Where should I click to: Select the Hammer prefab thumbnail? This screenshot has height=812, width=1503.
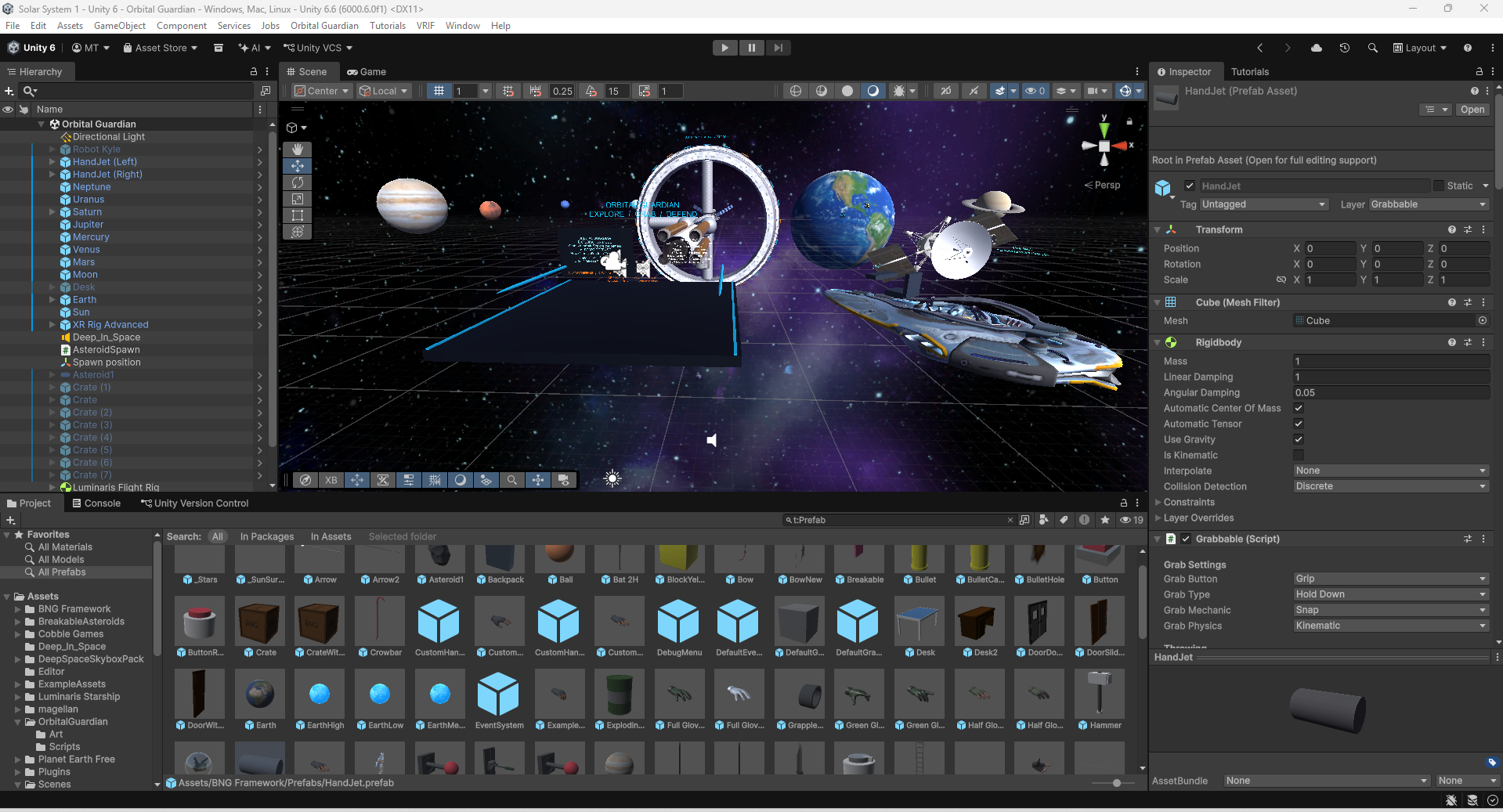1099,695
